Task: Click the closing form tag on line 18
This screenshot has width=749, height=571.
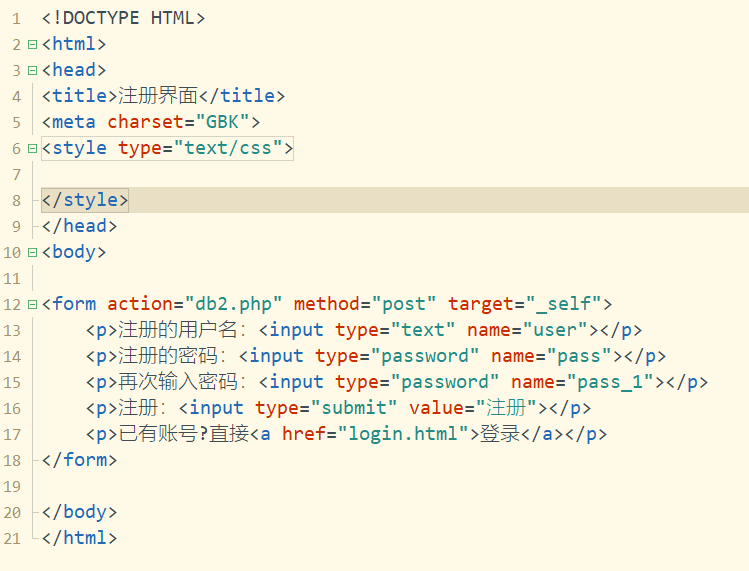Action: coord(80,460)
